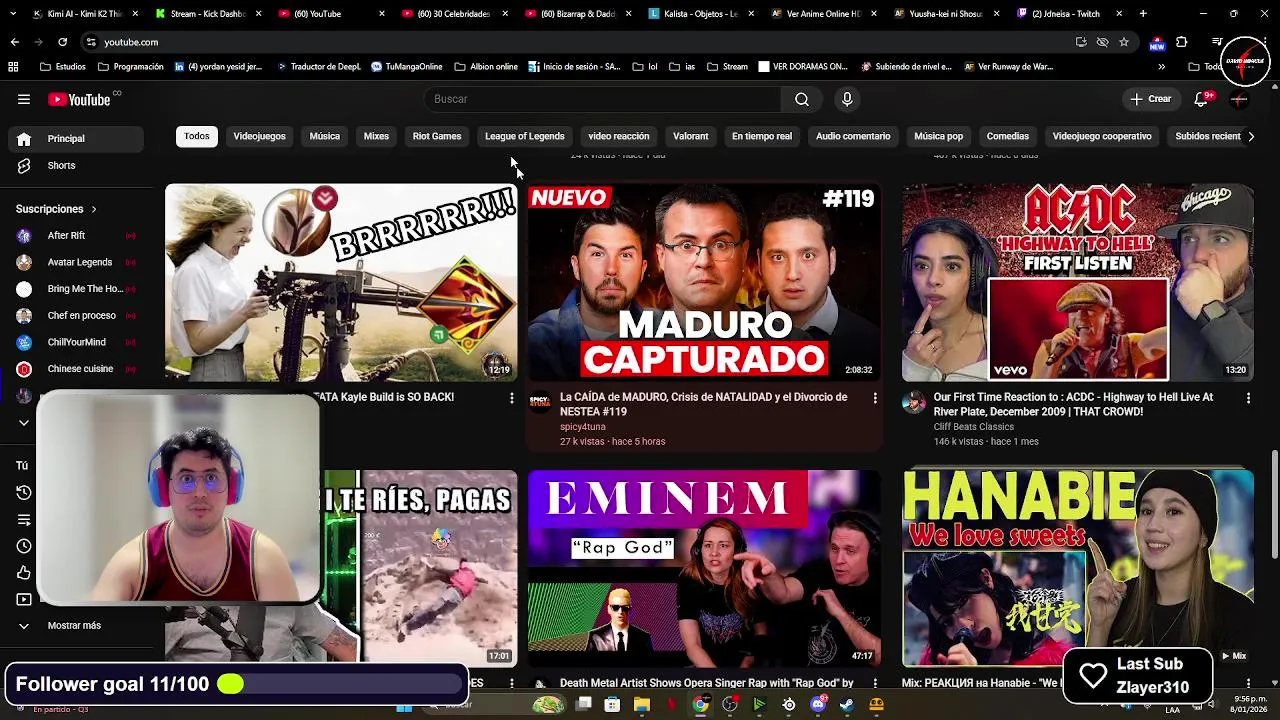
Task: Select the Comedias filter chip
Action: (x=1007, y=136)
